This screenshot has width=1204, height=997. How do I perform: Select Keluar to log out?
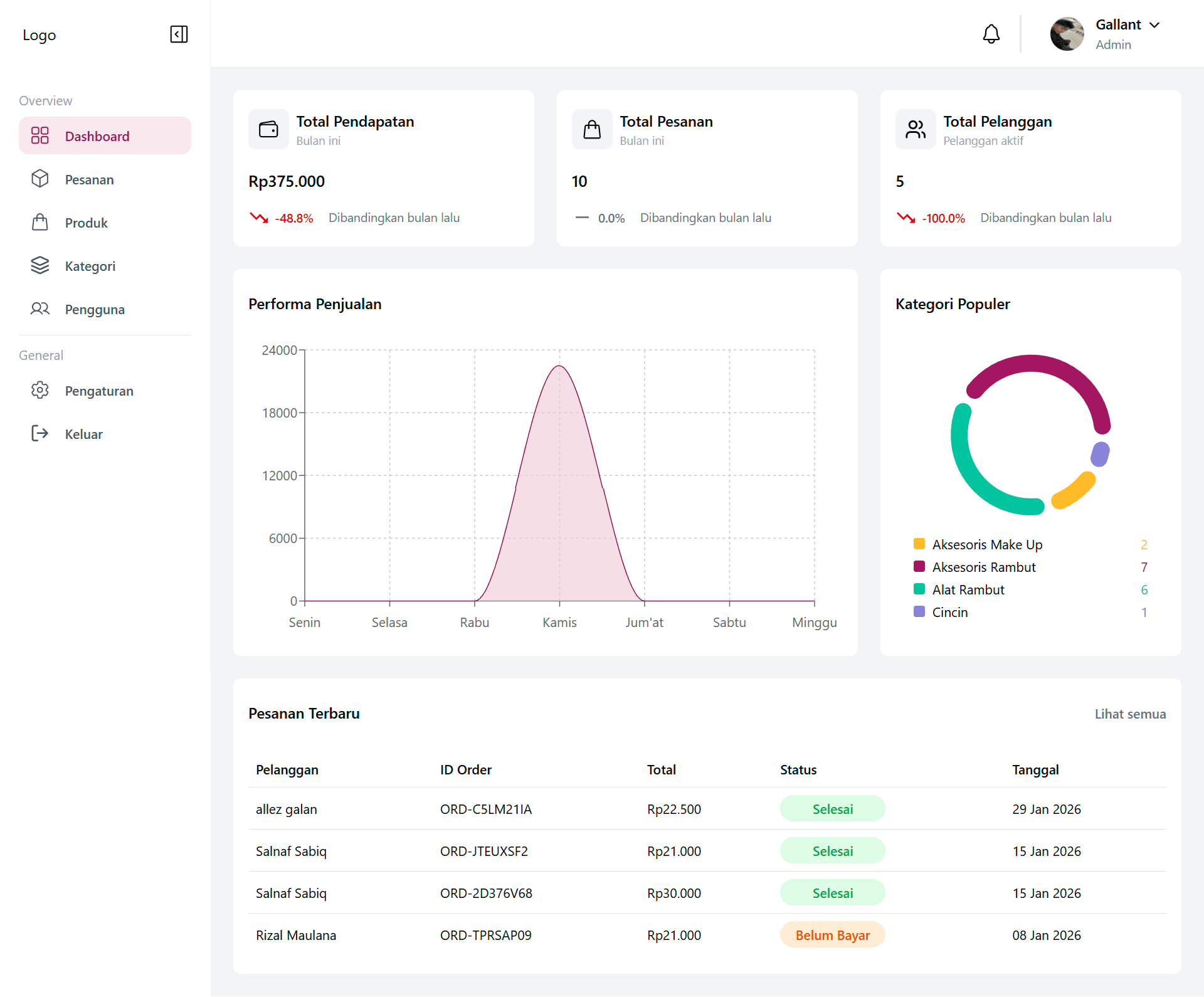click(105, 433)
